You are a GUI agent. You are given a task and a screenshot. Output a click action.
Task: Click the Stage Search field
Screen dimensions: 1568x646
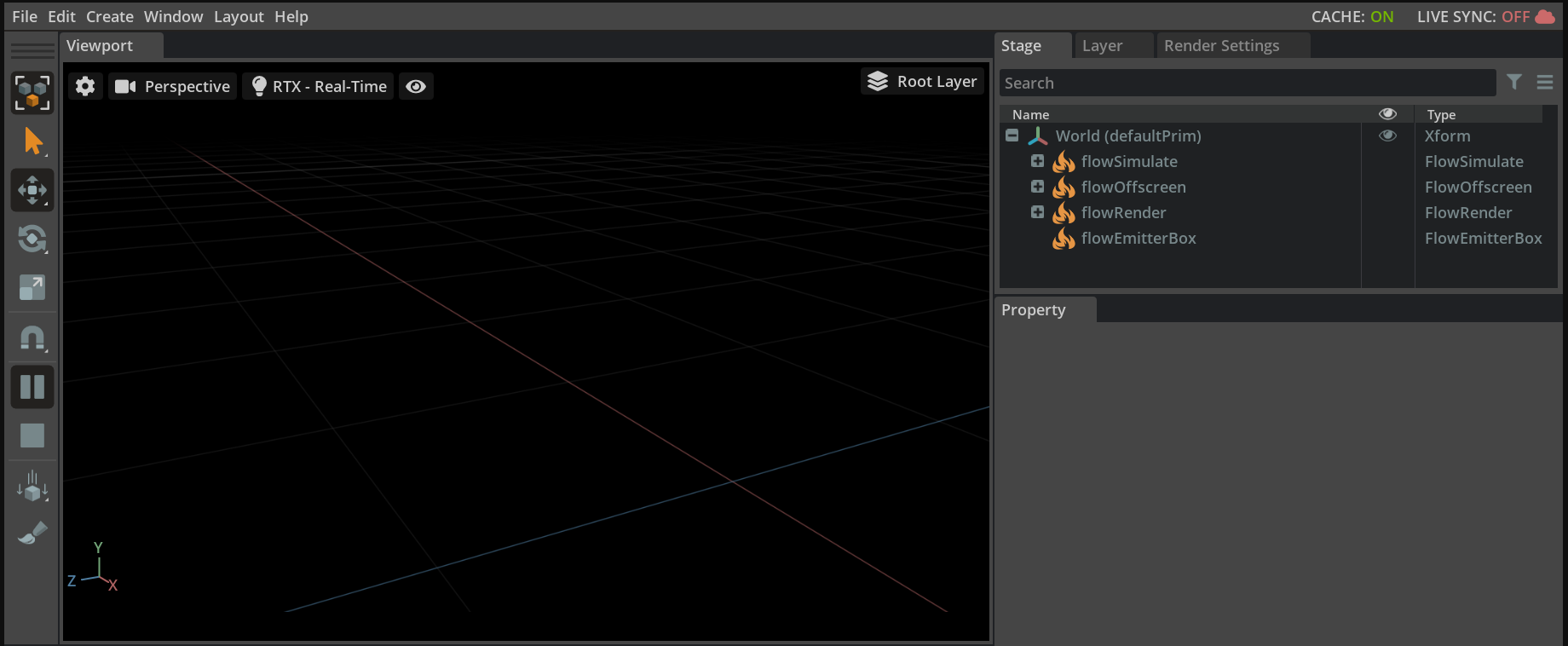pos(1248,83)
